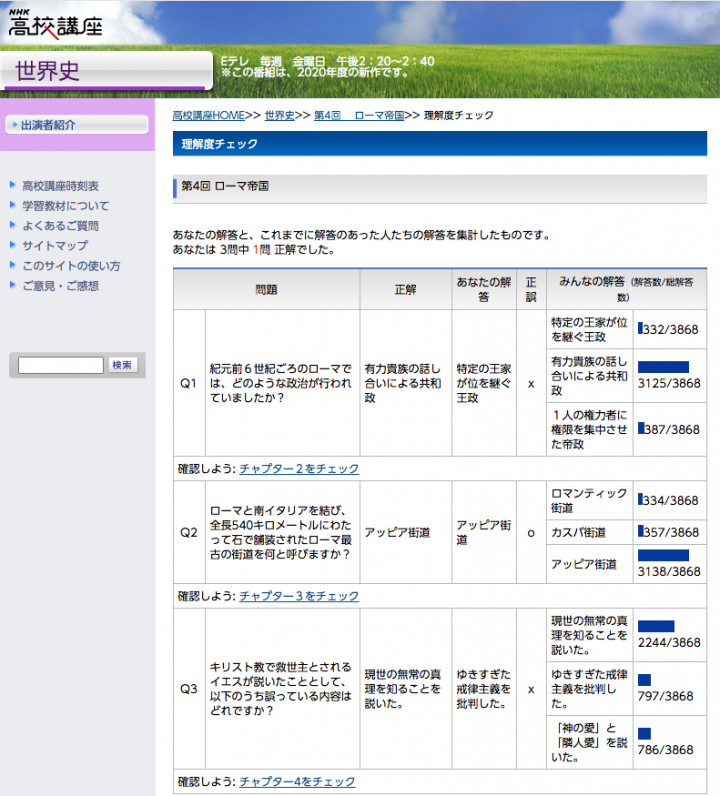Open チャプター３をチェック link
The height and width of the screenshot is (796, 720).
pyautogui.click(x=298, y=596)
